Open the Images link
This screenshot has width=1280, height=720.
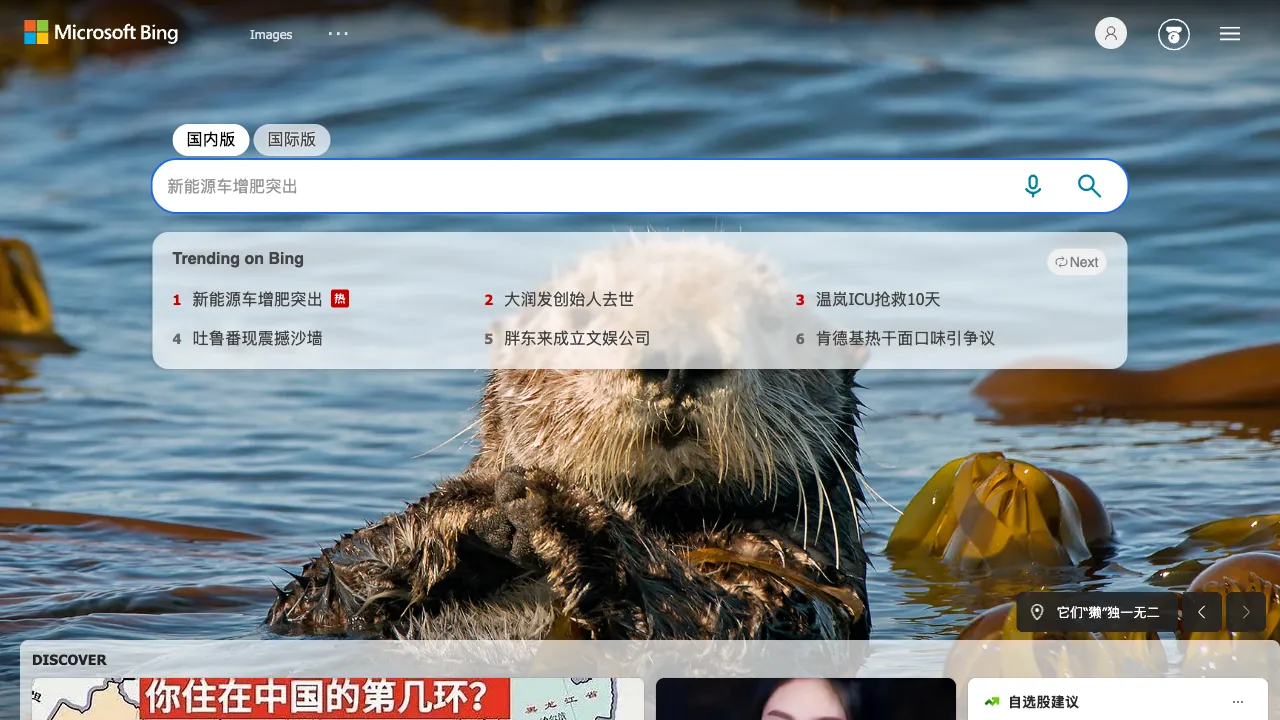point(271,34)
